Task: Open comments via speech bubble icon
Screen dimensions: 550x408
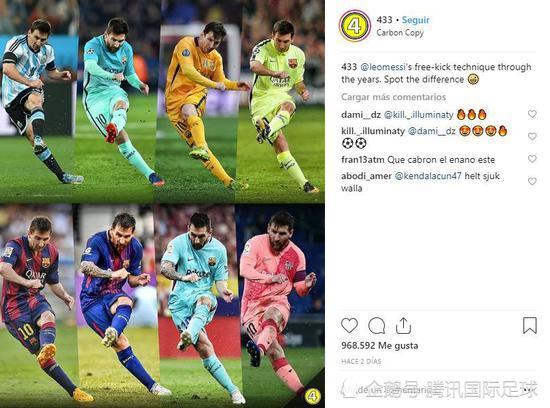Action: [377, 326]
